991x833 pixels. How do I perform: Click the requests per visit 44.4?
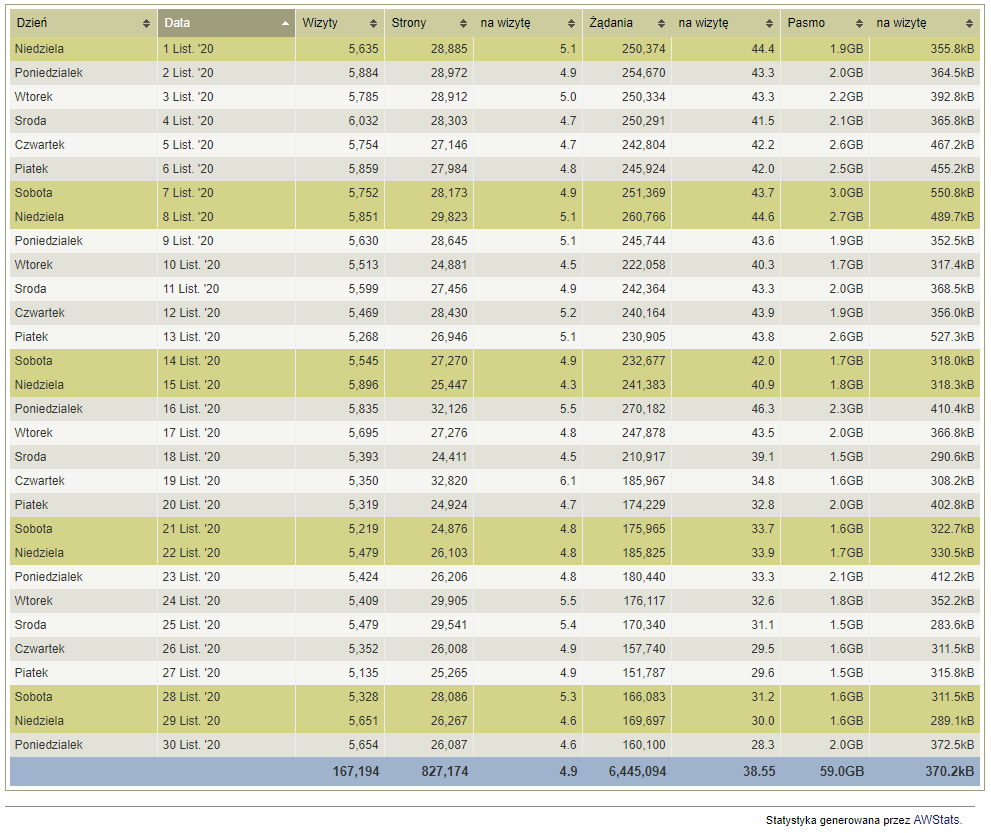point(763,49)
